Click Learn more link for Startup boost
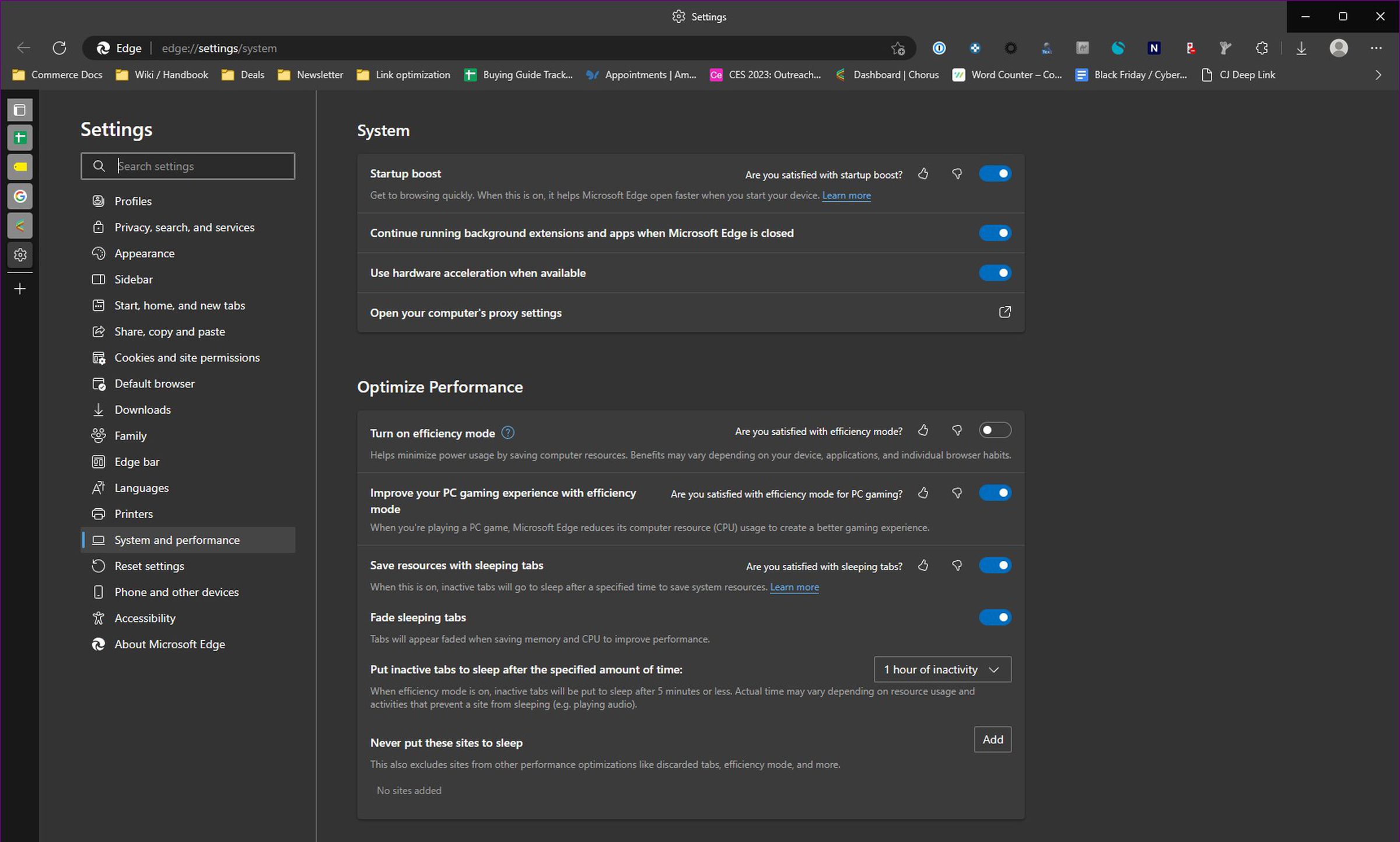Screen dimensions: 1400x842 pyautogui.click(x=846, y=195)
